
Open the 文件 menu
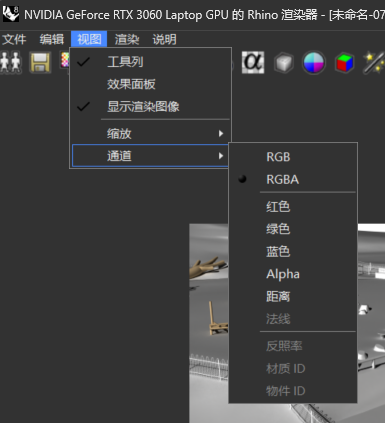coord(14,39)
